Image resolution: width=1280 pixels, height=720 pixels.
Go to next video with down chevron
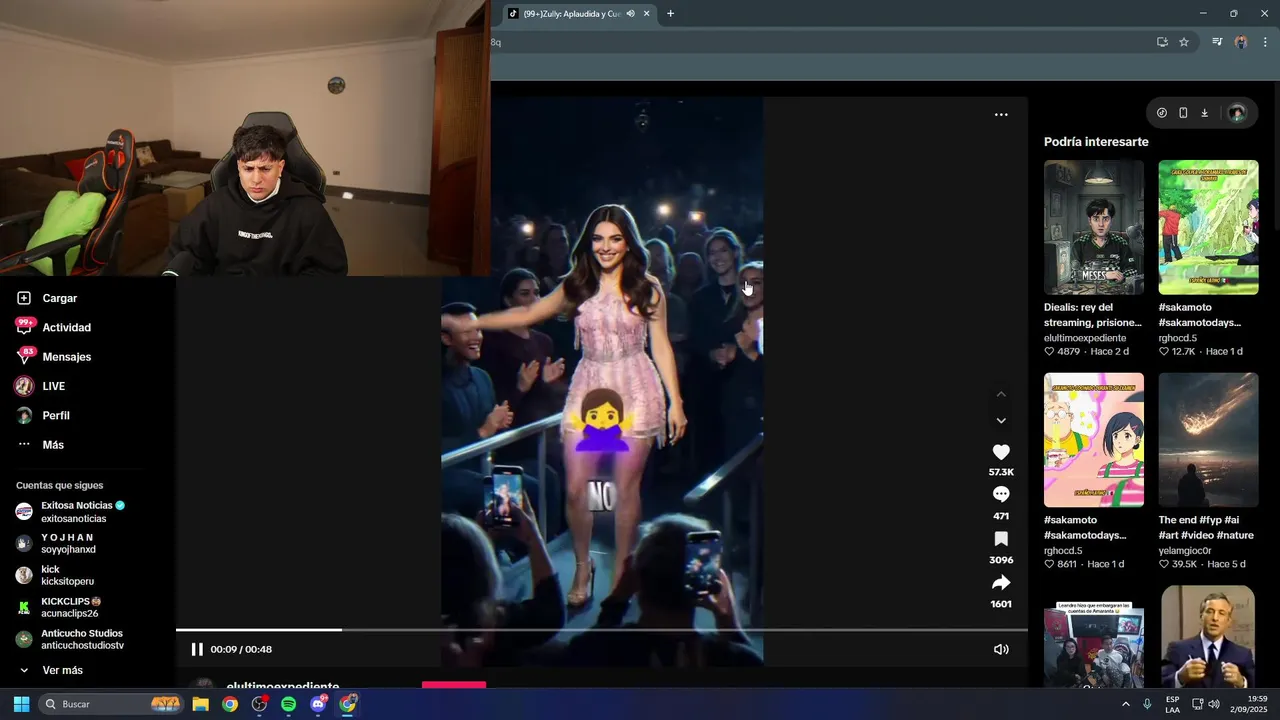tap(1001, 421)
